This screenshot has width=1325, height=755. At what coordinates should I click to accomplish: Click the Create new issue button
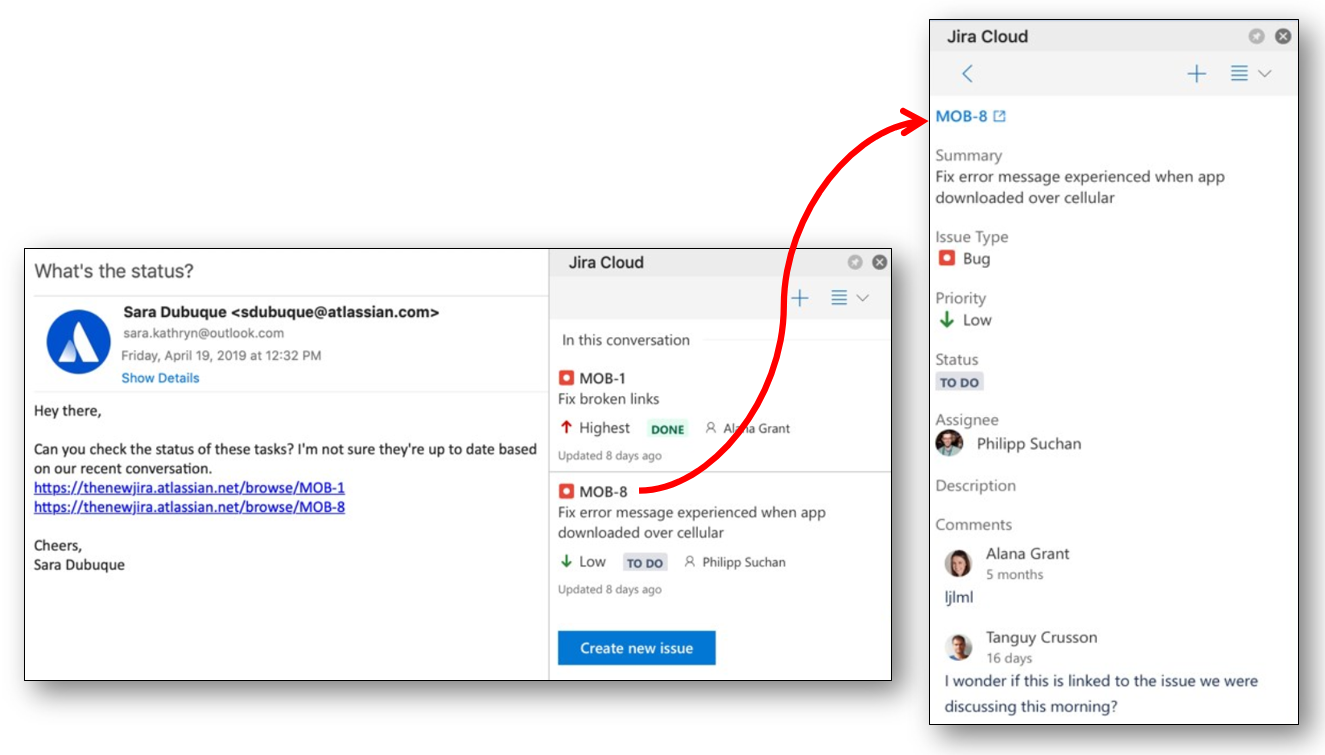636,648
